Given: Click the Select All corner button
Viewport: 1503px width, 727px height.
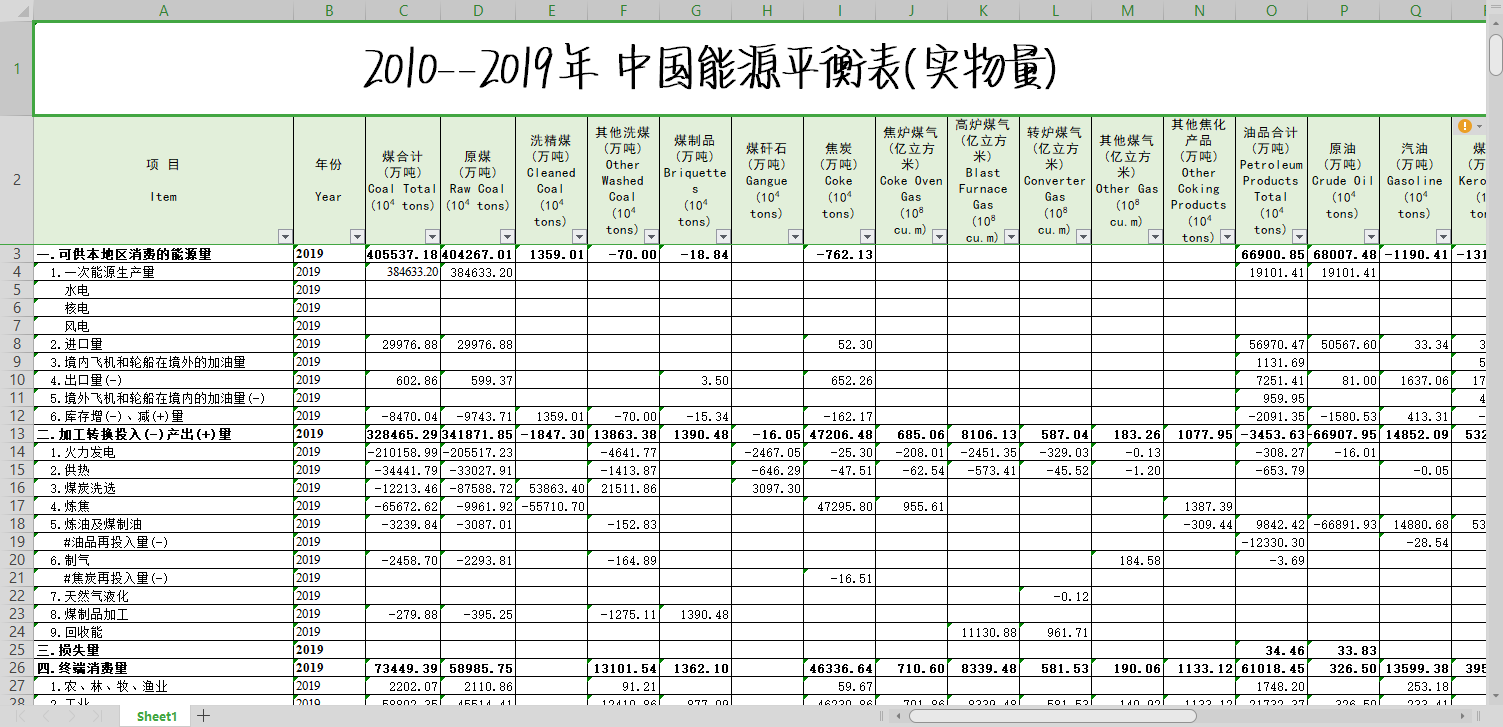Looking at the screenshot, I should click(16, 10).
